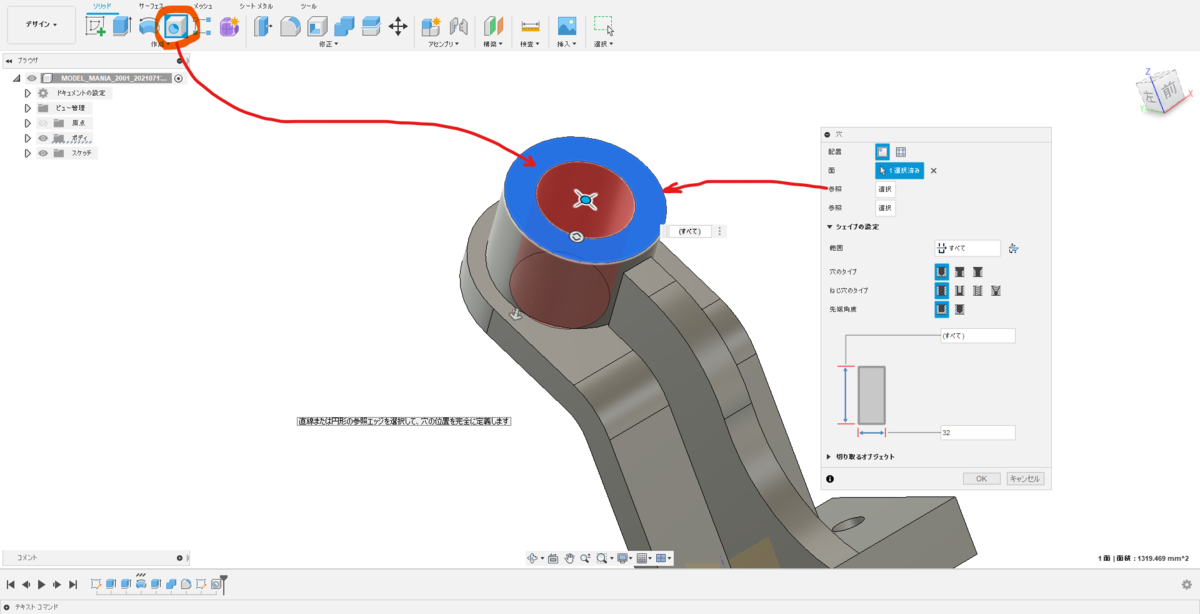The width and height of the screenshot is (1200, 614).
Task: Switch to the Mesh tab
Action: pyautogui.click(x=203, y=6)
